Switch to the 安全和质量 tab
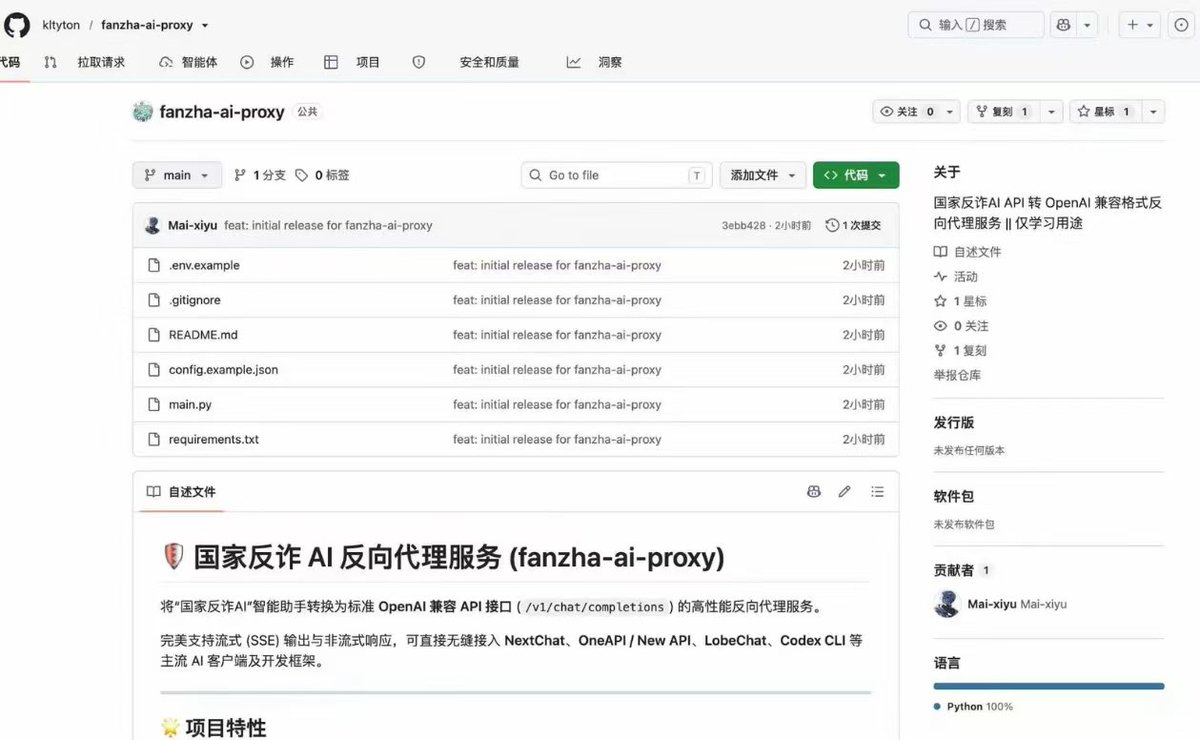Image resolution: width=1200 pixels, height=740 pixels. tap(467, 62)
